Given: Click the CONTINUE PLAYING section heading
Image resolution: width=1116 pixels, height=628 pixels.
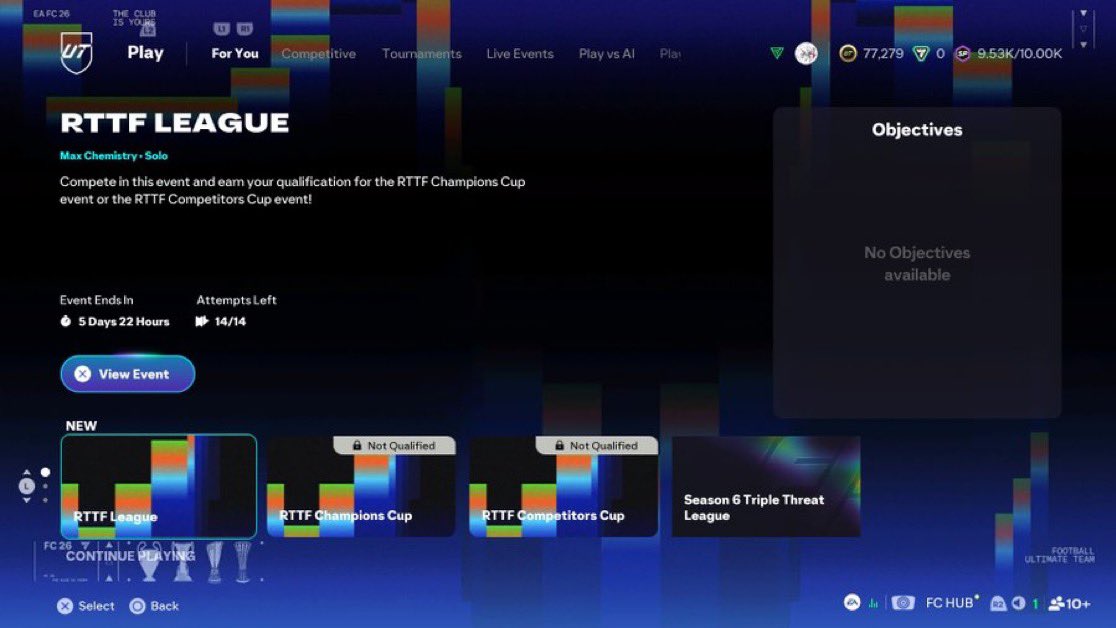Looking at the screenshot, I should (130, 556).
